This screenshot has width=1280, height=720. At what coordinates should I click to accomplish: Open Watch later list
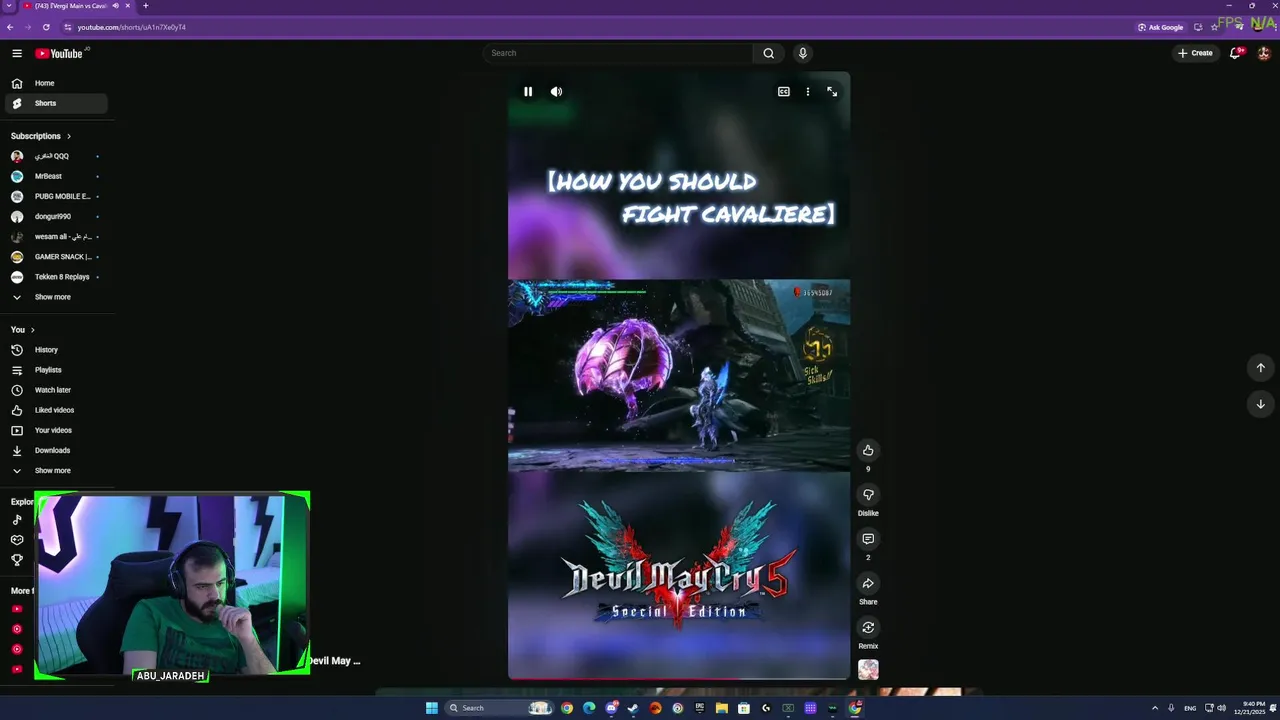(56, 390)
